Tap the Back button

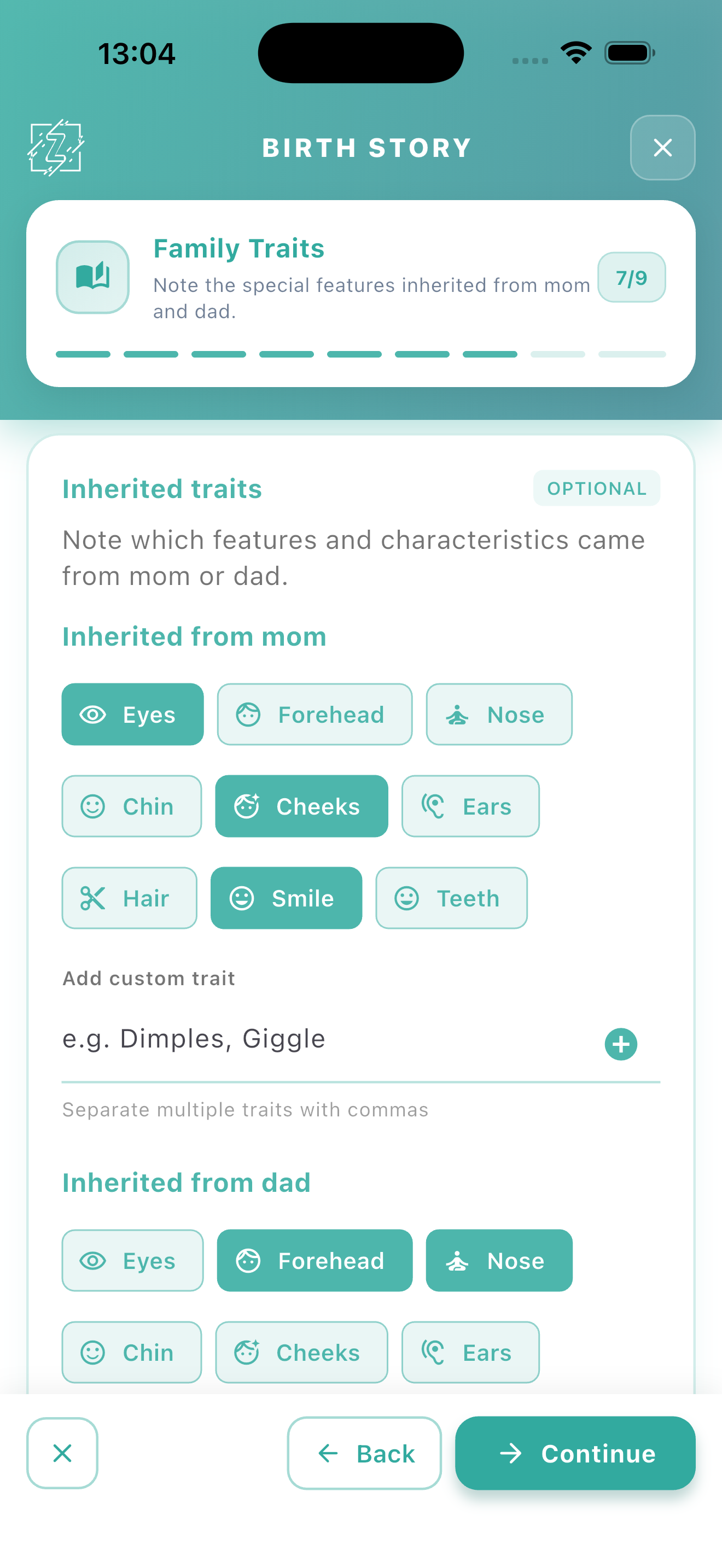[364, 1453]
